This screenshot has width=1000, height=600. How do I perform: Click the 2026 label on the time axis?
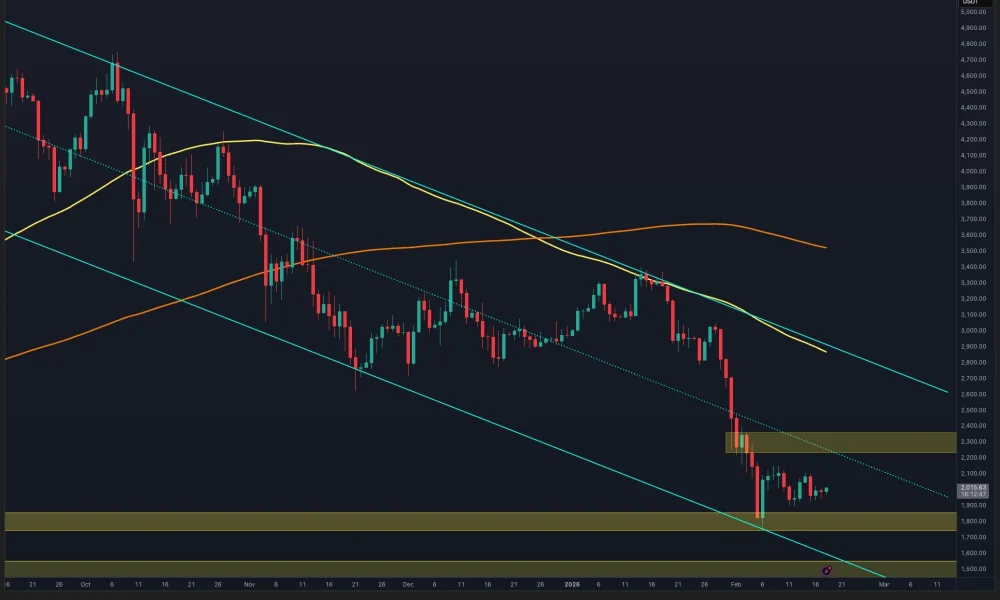click(572, 584)
